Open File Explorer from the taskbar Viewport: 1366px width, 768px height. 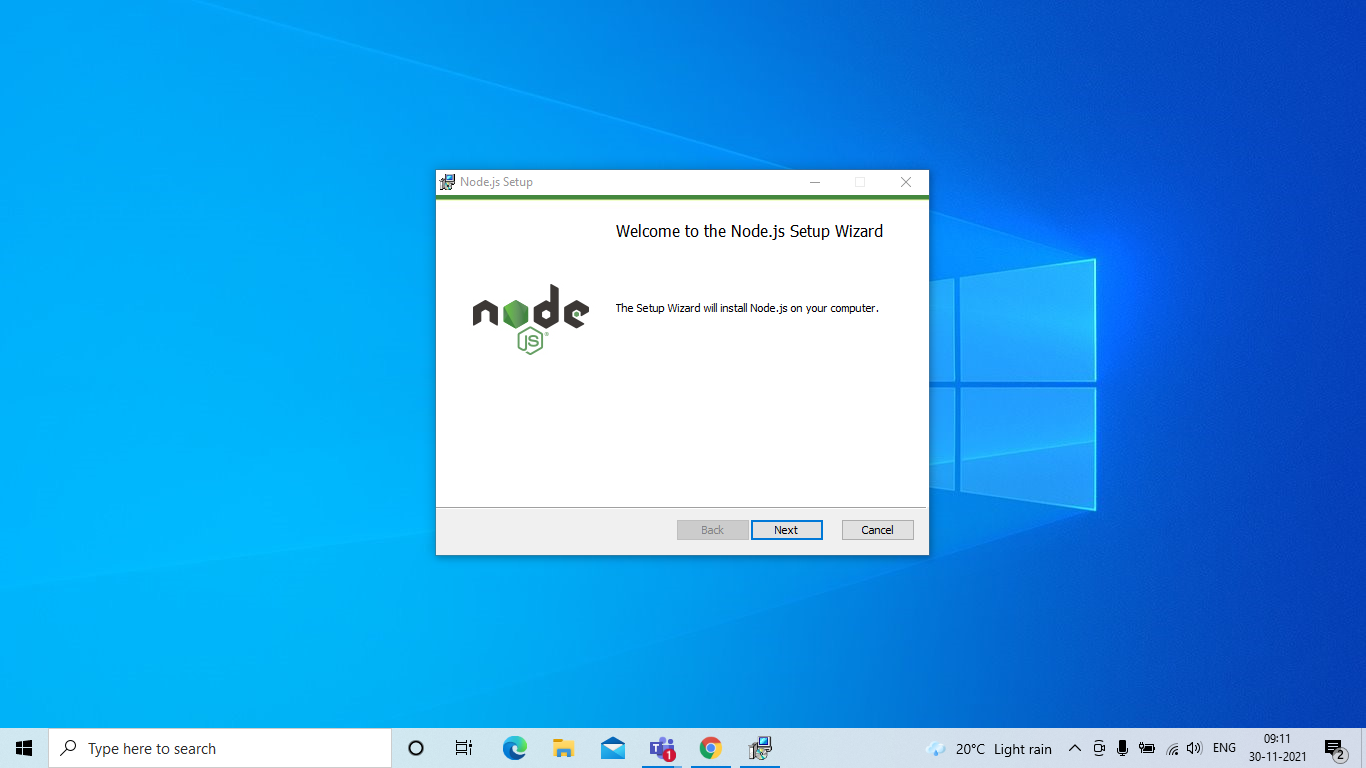click(563, 748)
